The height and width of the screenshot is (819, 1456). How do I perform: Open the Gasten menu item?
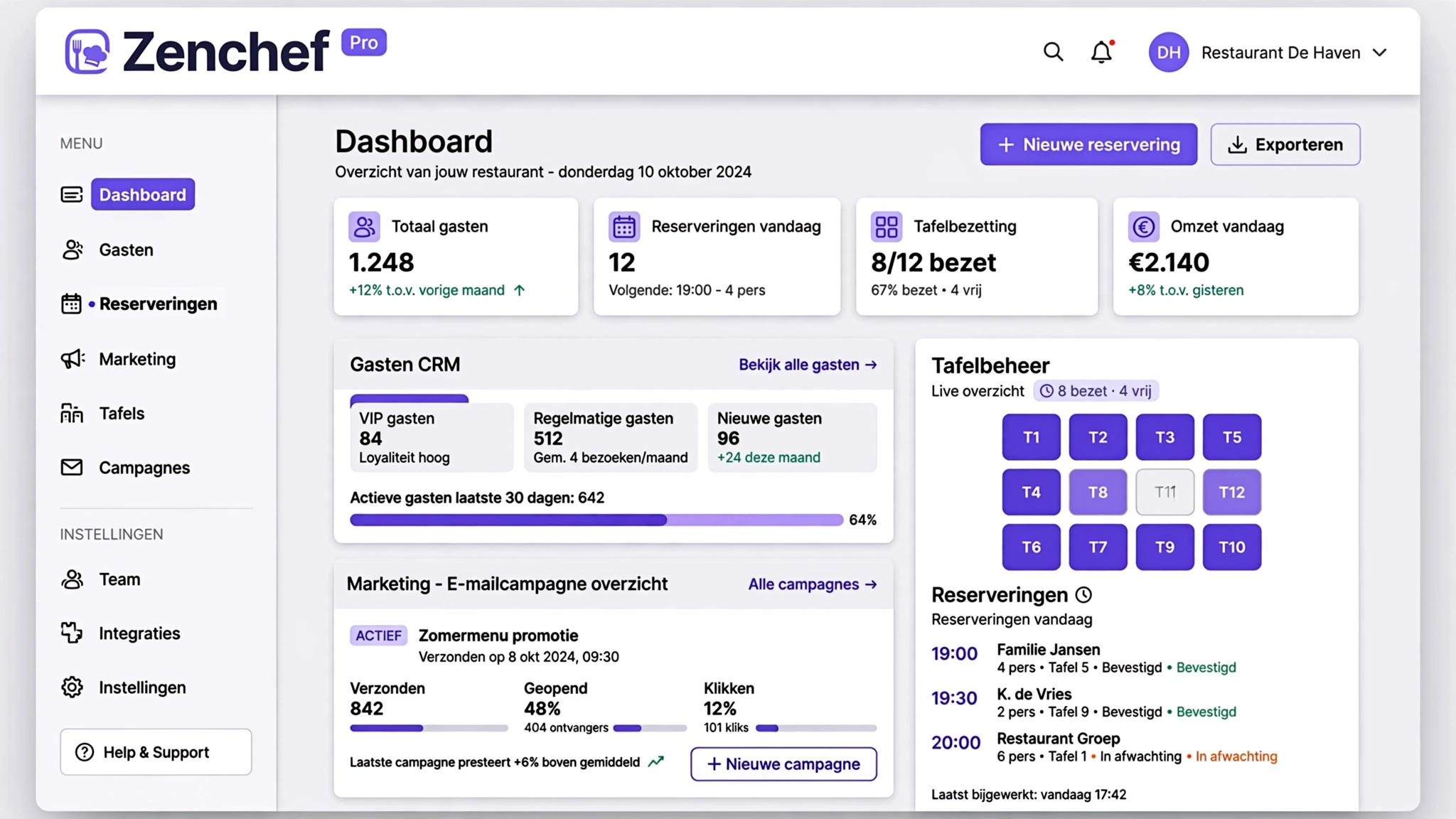click(x=126, y=250)
